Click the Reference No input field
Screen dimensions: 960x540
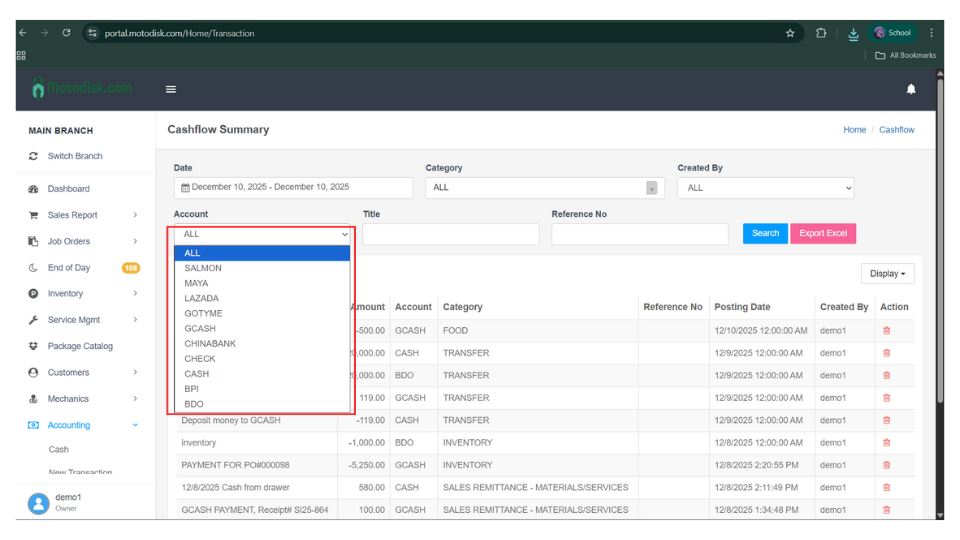[639, 234]
